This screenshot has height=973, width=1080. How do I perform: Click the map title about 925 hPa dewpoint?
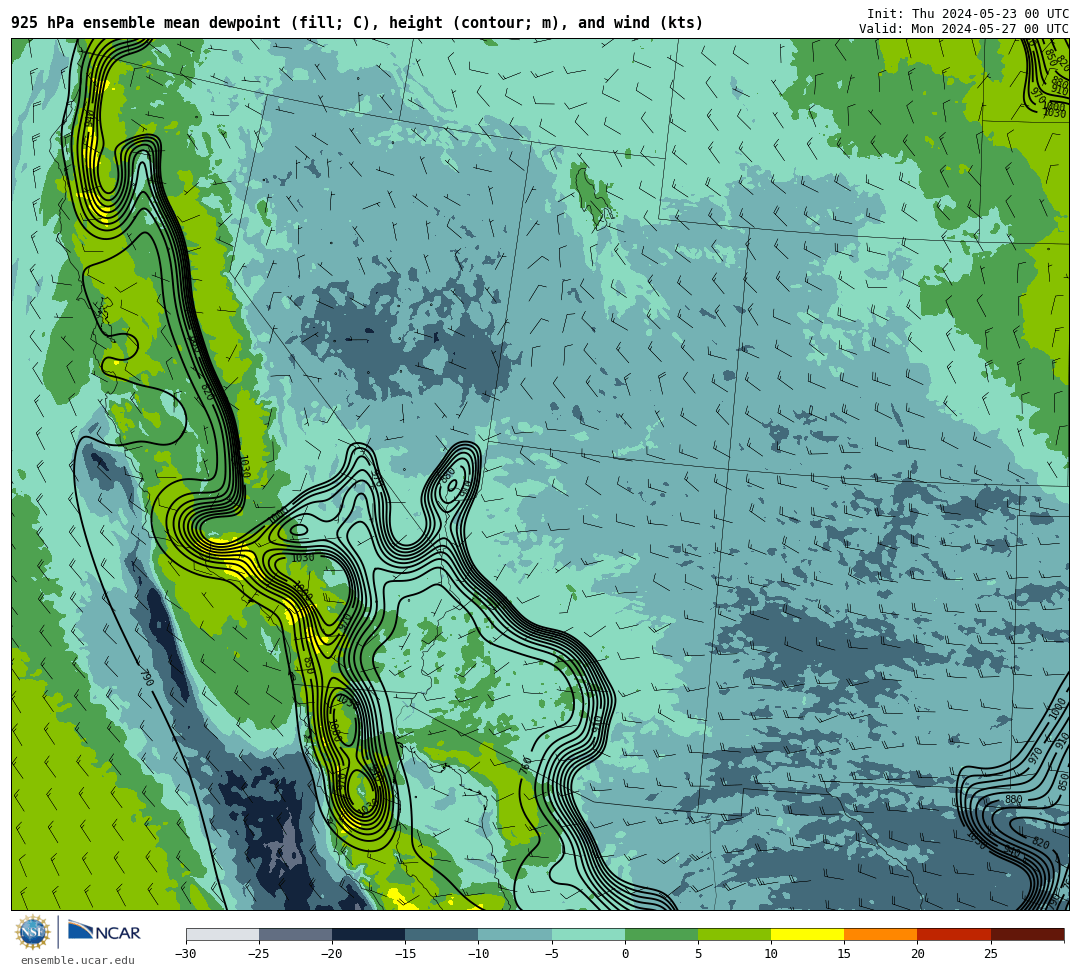point(357,23)
